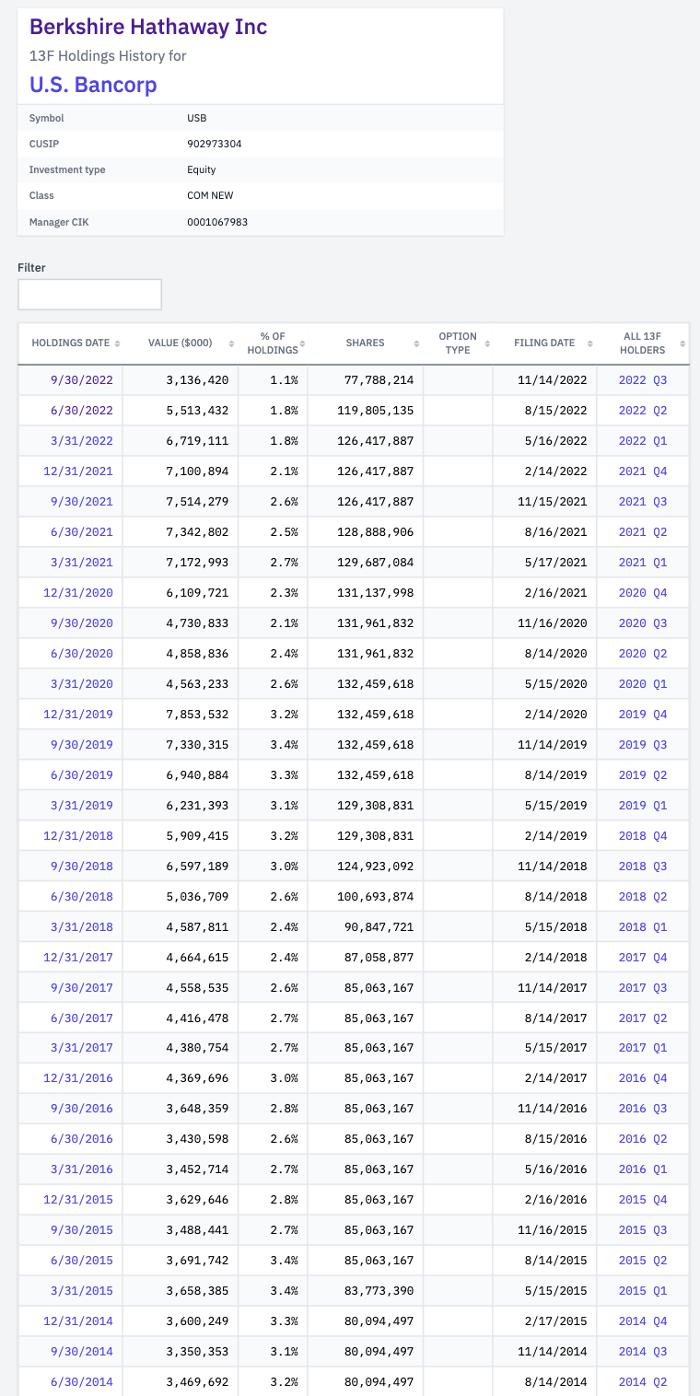
Task: View 2014 Q2 13F holders
Action: (x=642, y=1381)
